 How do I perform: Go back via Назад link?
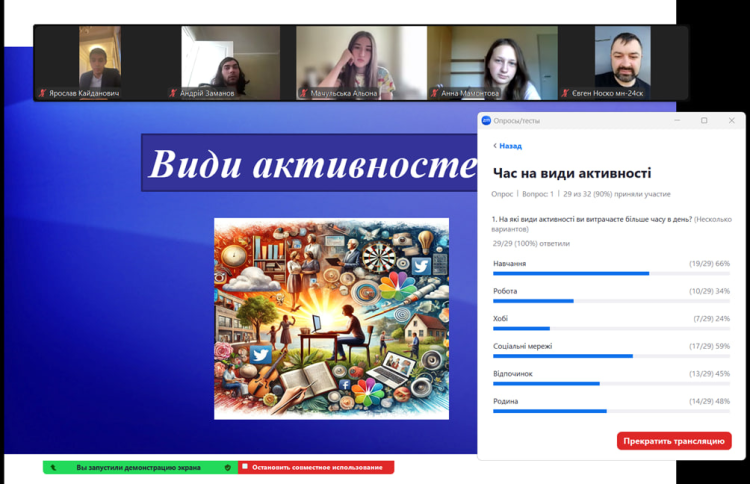click(x=510, y=146)
